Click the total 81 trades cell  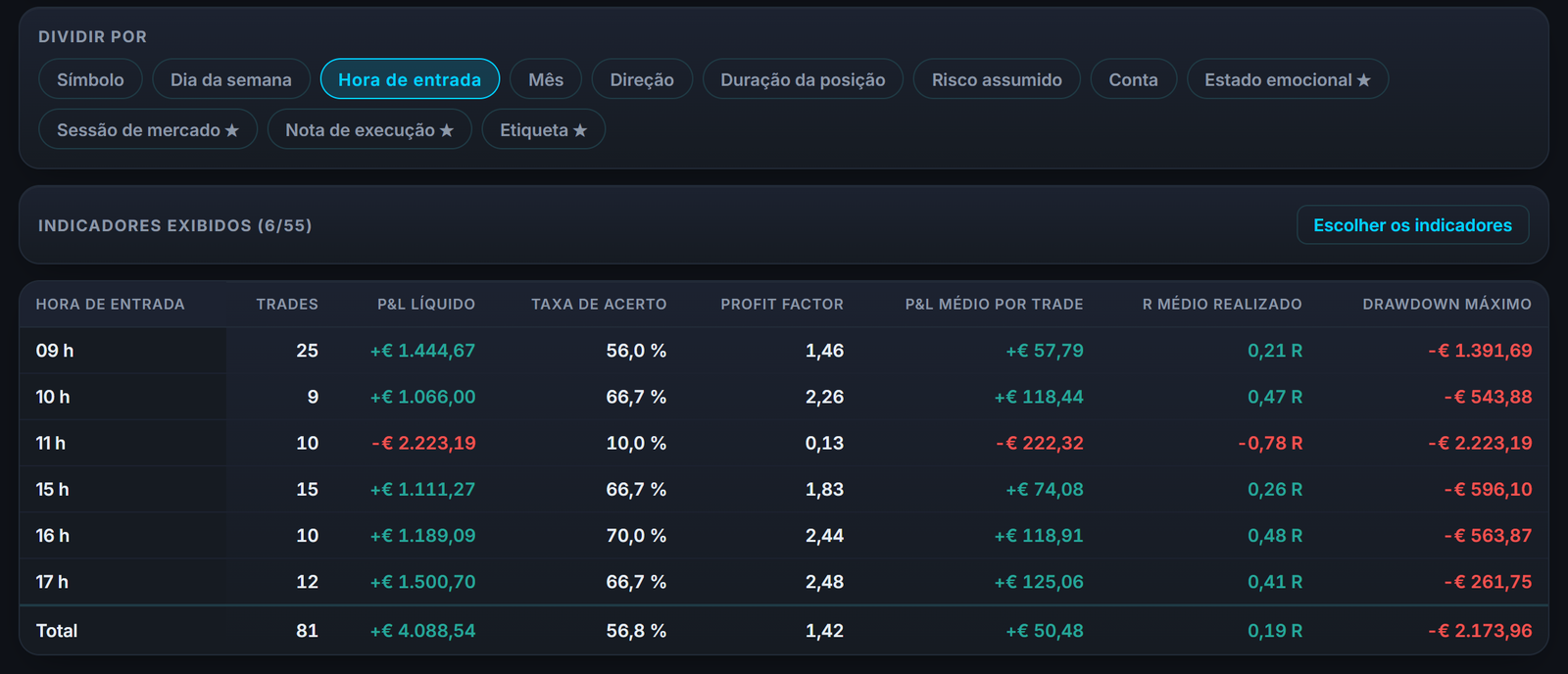tap(307, 631)
